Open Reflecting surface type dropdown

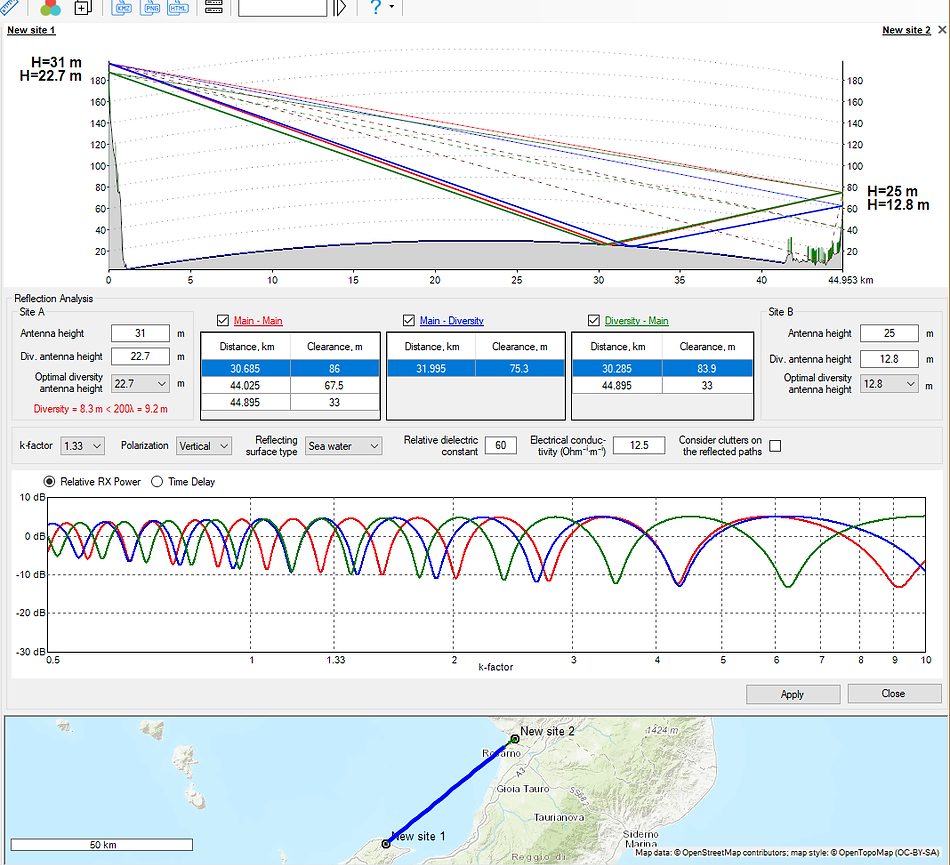tap(344, 446)
